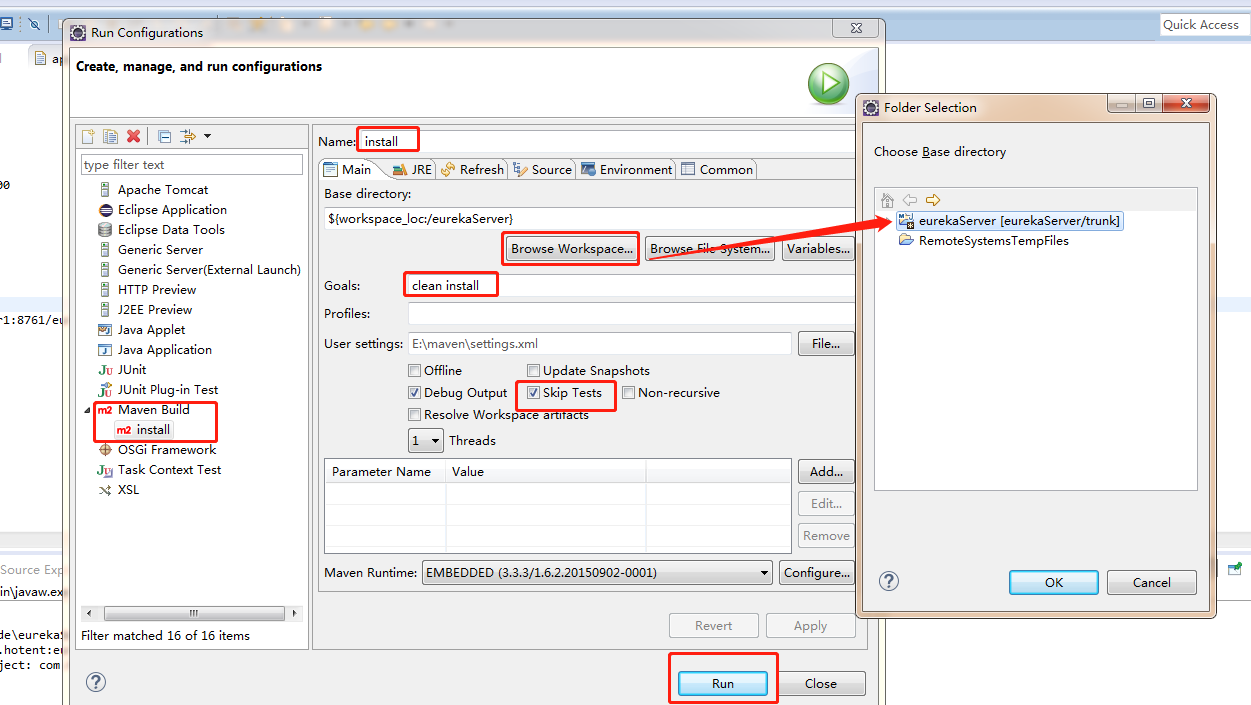1251x705 pixels.
Task: Click the help icon in Run Configurations
Action: point(95,682)
